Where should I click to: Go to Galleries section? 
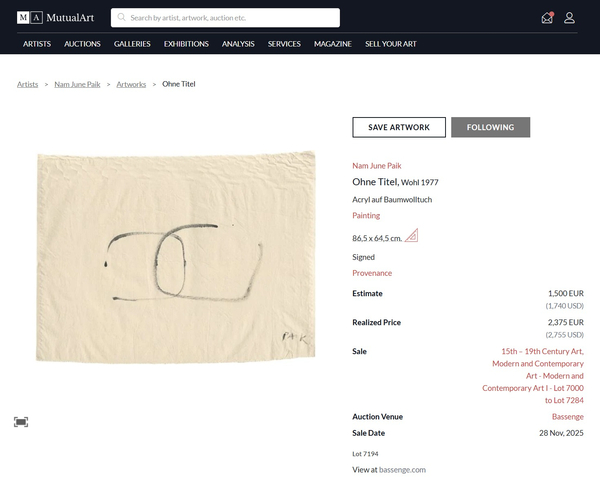point(132,44)
